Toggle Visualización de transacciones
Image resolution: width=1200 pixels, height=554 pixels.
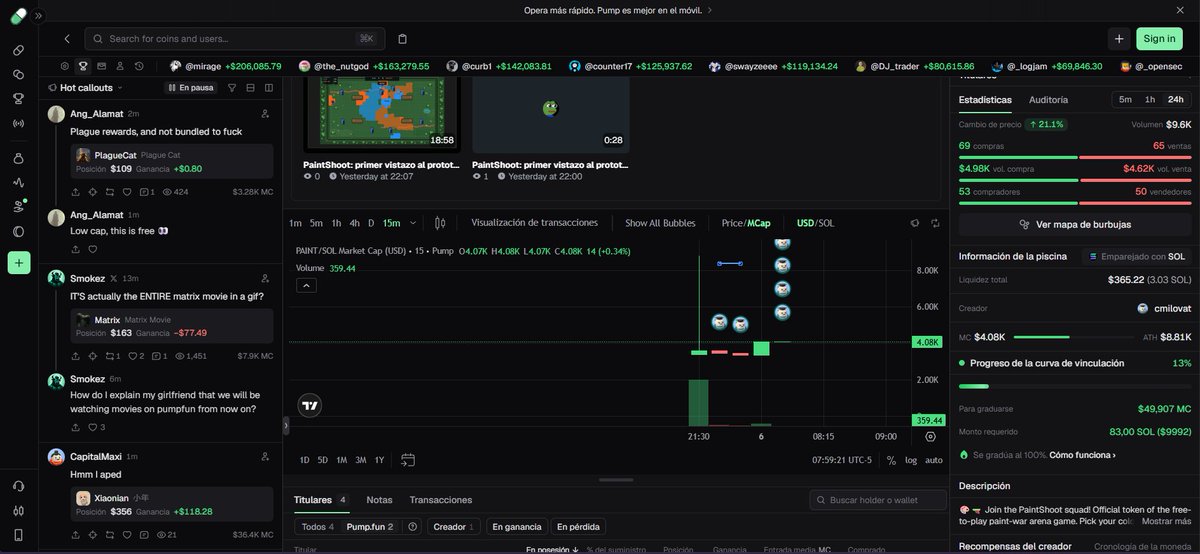[534, 223]
